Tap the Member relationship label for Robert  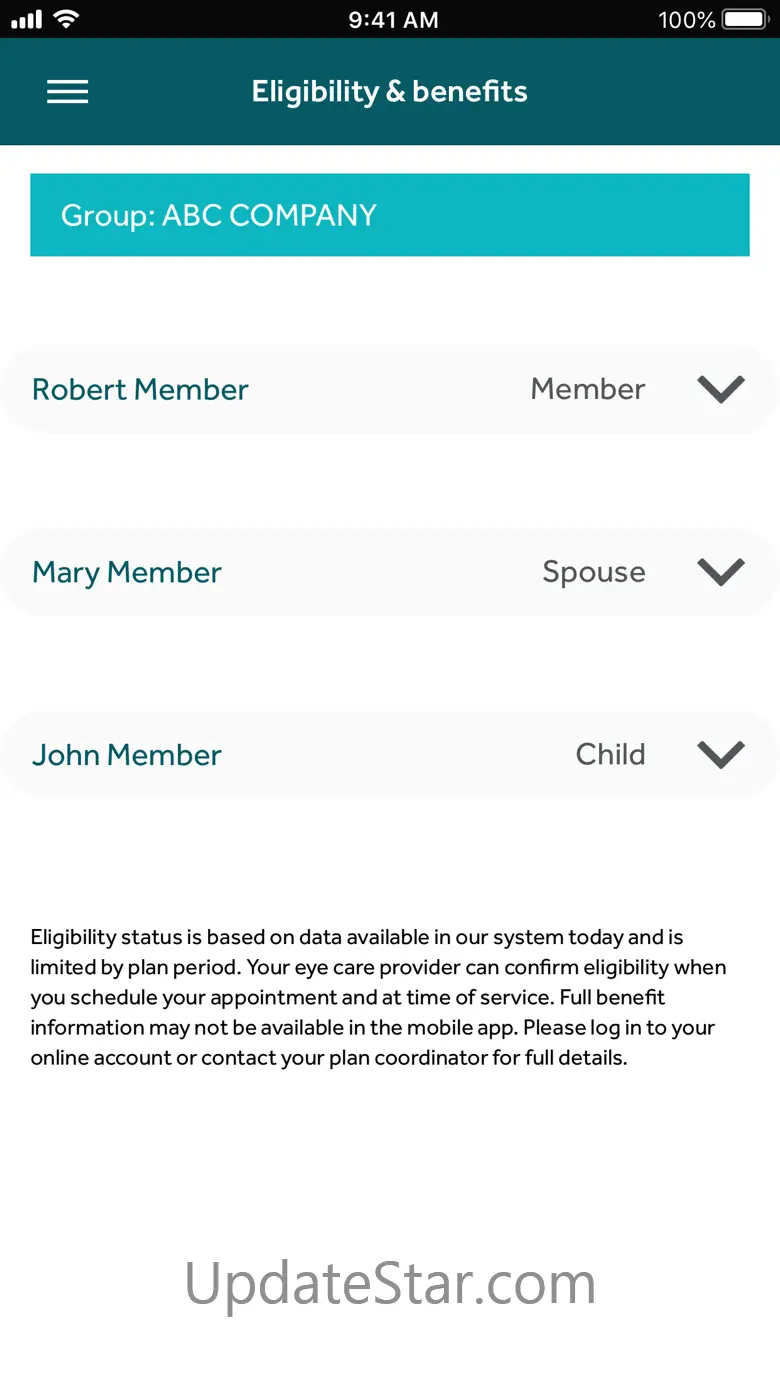click(x=588, y=389)
